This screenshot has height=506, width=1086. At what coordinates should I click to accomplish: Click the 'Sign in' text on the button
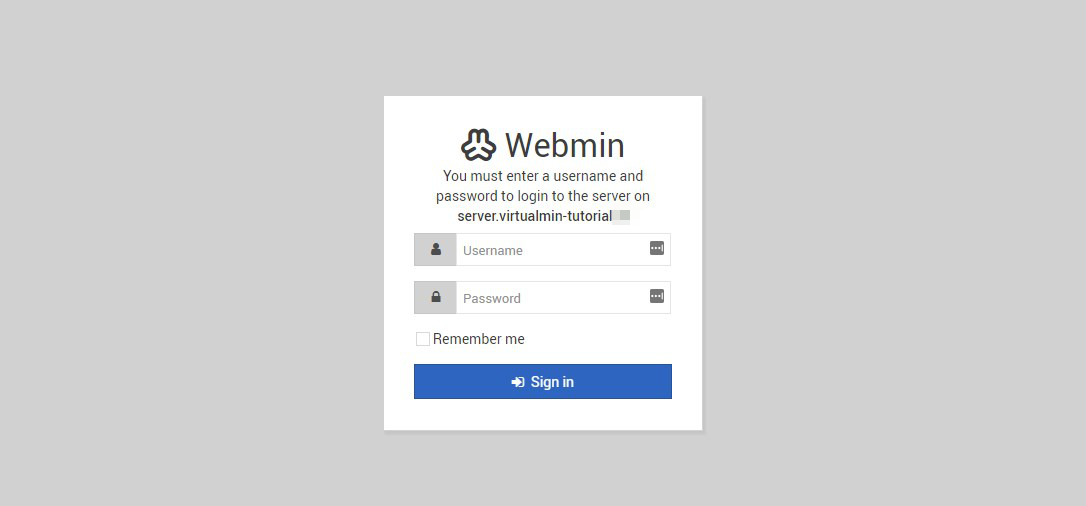552,382
